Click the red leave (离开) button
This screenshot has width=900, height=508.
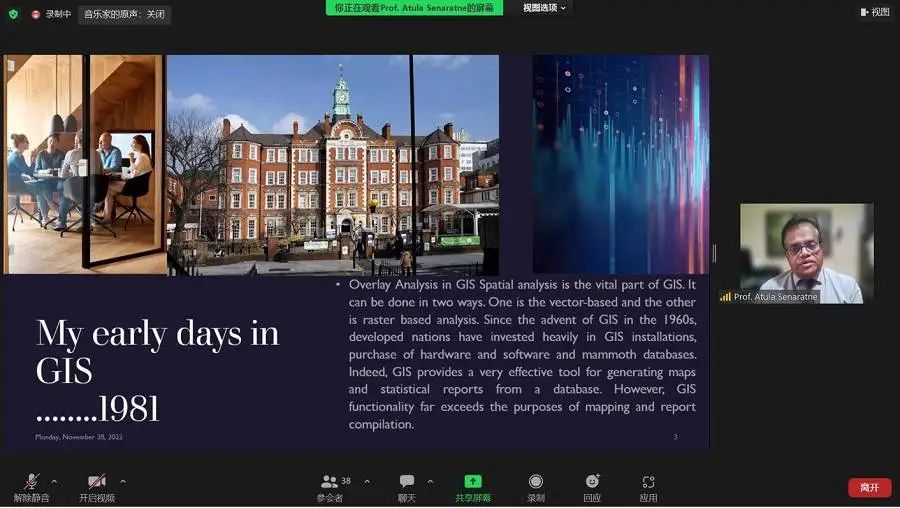(869, 487)
